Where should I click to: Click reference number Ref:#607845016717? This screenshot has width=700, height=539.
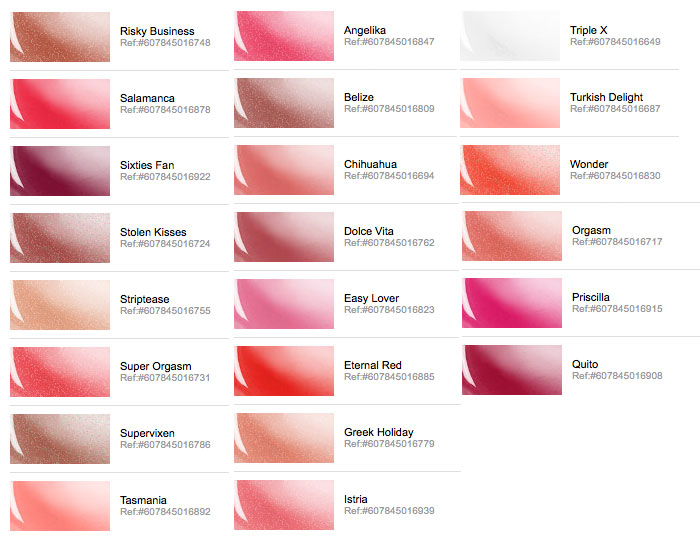[x=617, y=242]
